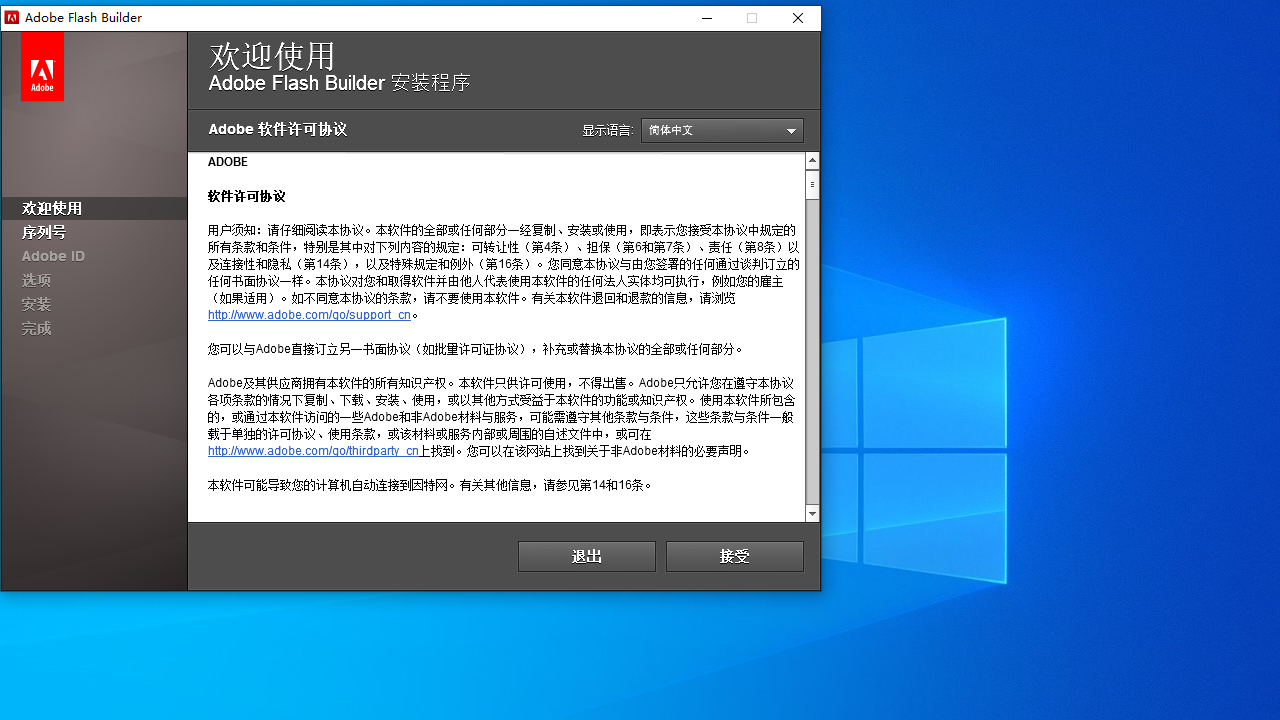This screenshot has width=1280, height=720.
Task: Select the Adobe ID step in the sidebar
Action: pos(53,255)
